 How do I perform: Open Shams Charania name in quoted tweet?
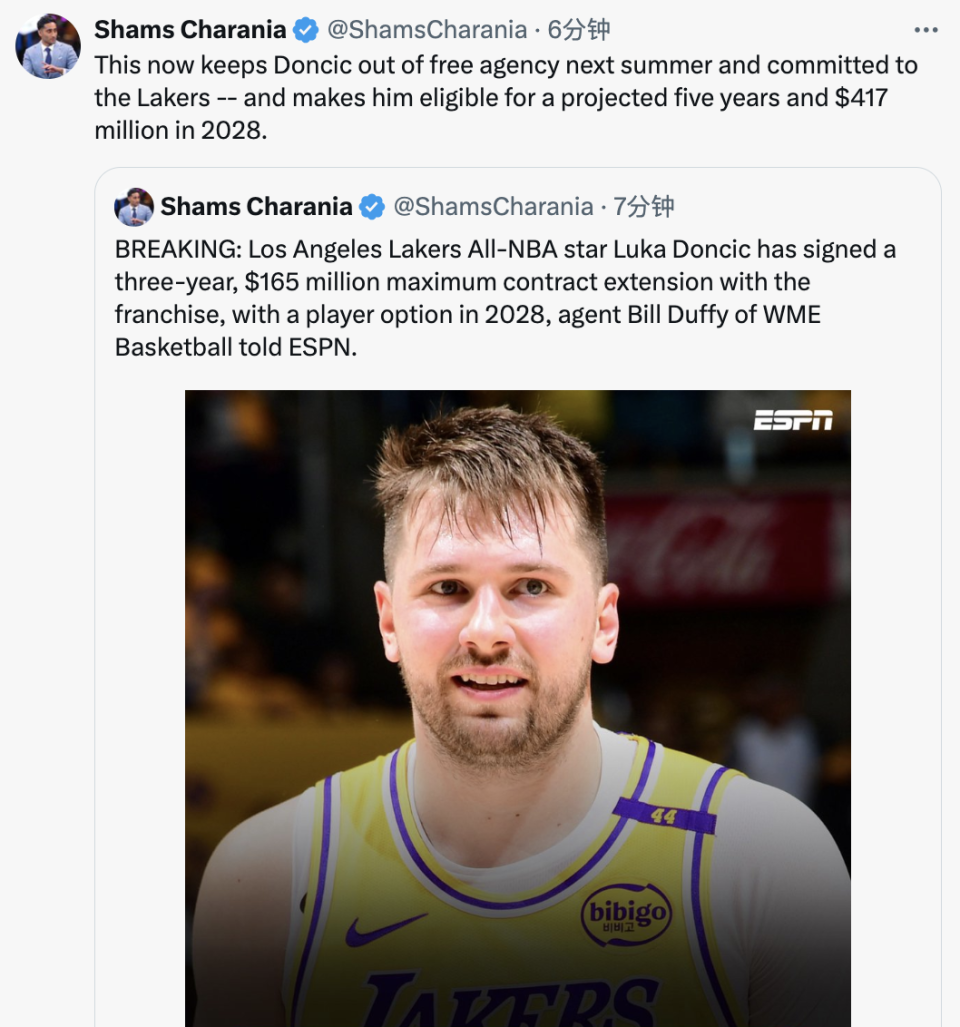(x=256, y=206)
